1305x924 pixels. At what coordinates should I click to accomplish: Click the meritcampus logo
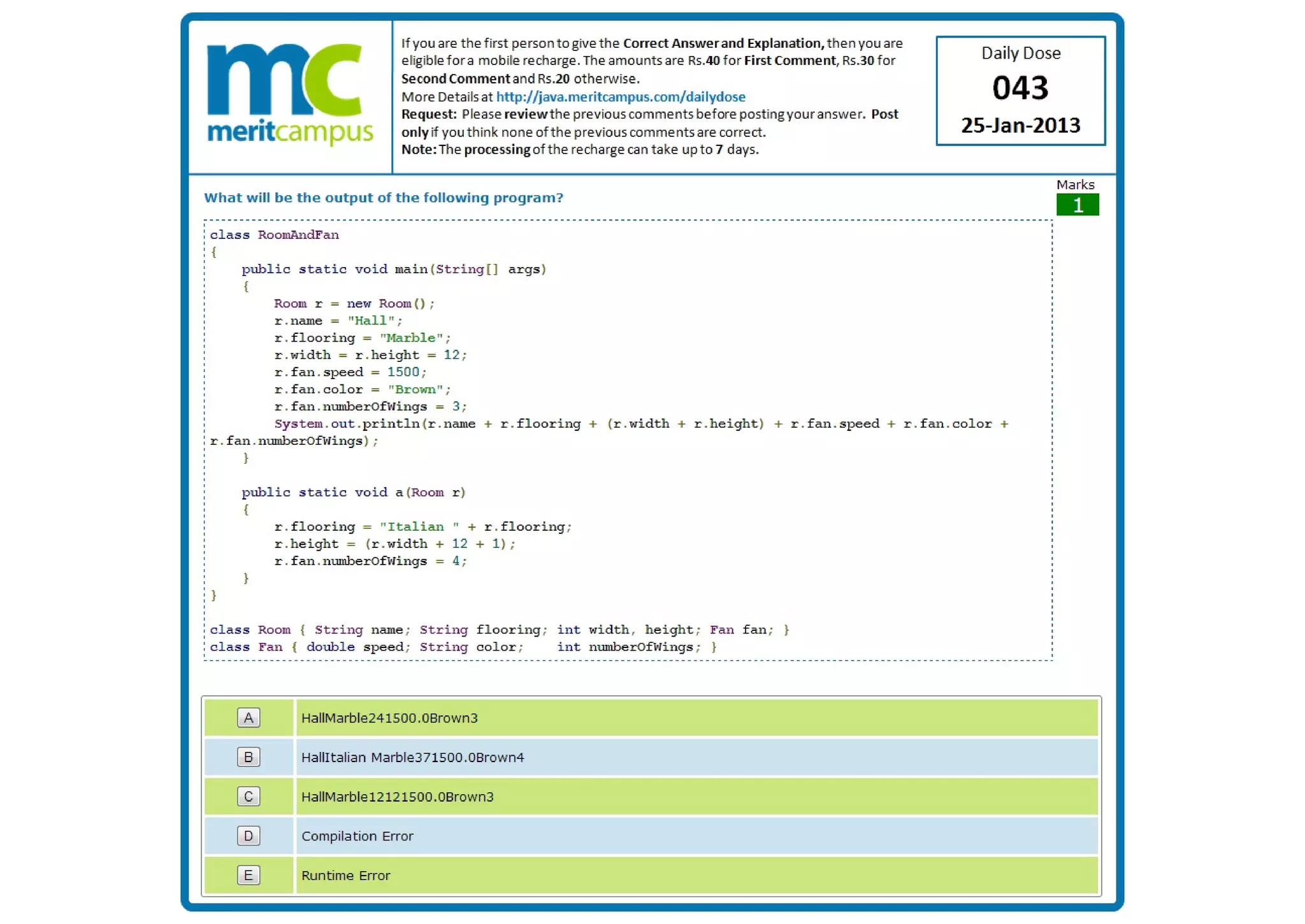(x=290, y=94)
